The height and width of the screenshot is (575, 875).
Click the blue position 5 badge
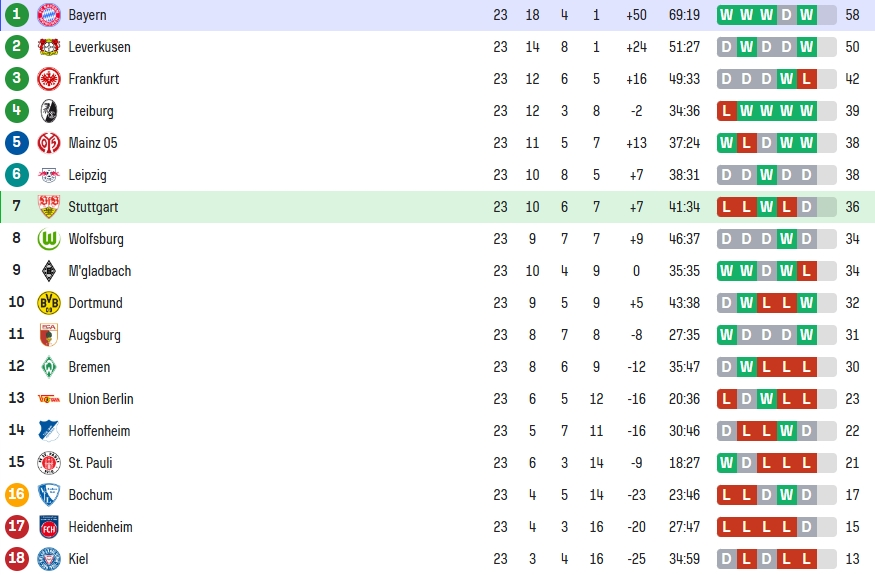click(x=17, y=142)
